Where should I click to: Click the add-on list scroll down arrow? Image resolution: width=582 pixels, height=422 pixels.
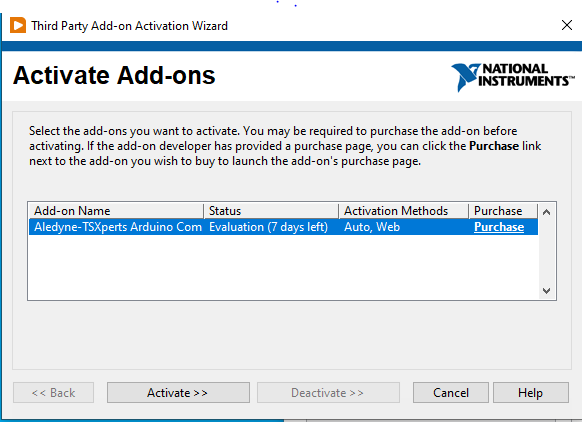[x=546, y=290]
